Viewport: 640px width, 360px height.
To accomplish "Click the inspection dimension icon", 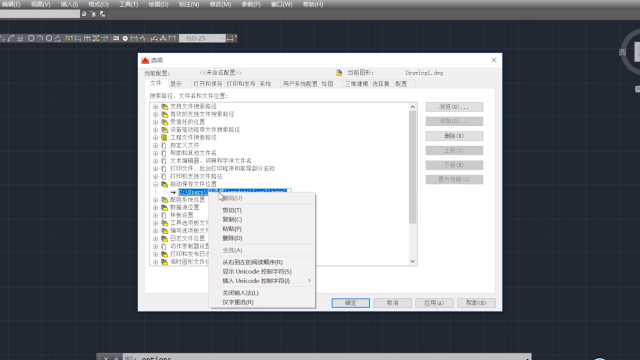I will 133,38.
